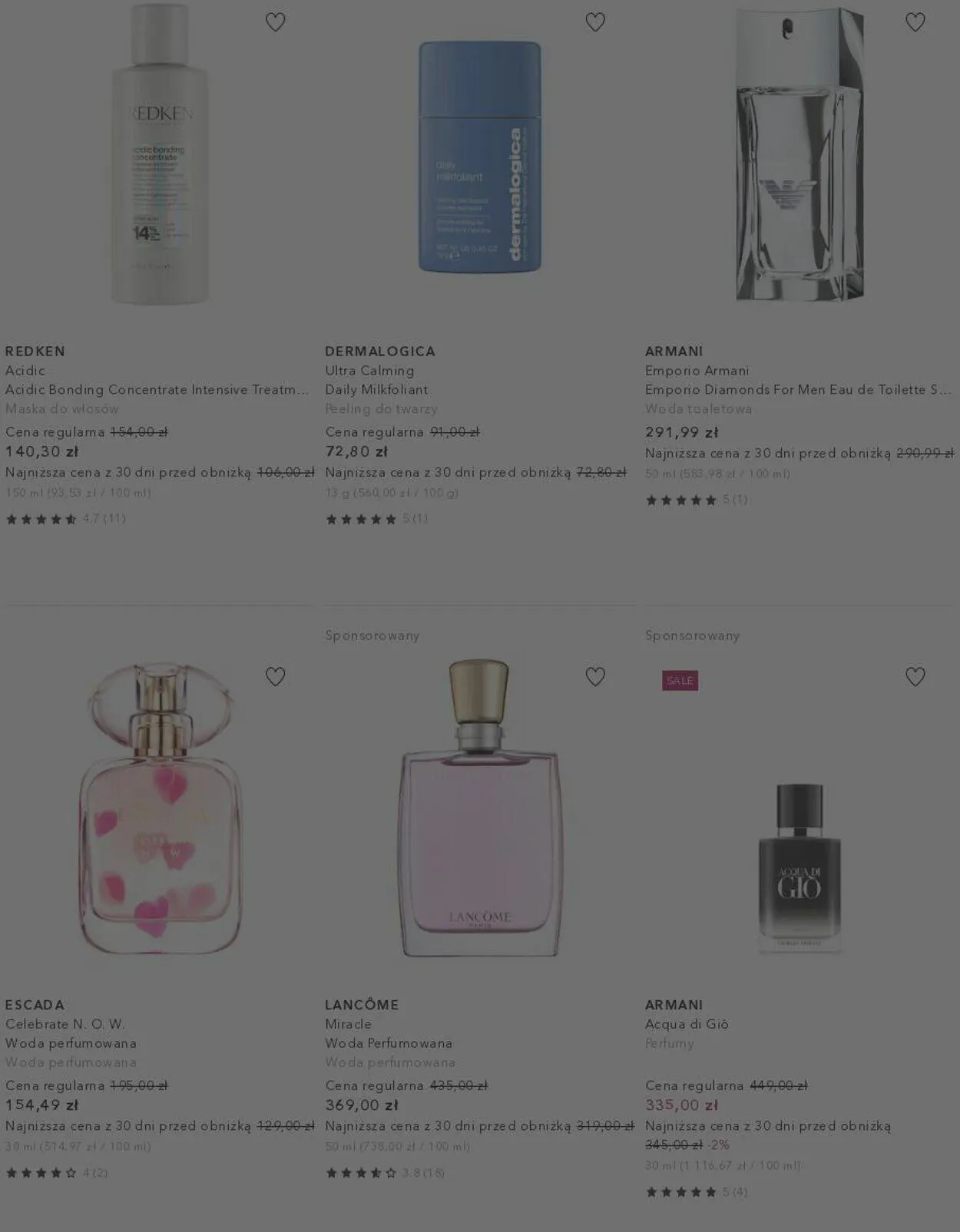Open Escada pink hearts perfume image
The height and width of the screenshot is (1232, 960).
[x=160, y=809]
